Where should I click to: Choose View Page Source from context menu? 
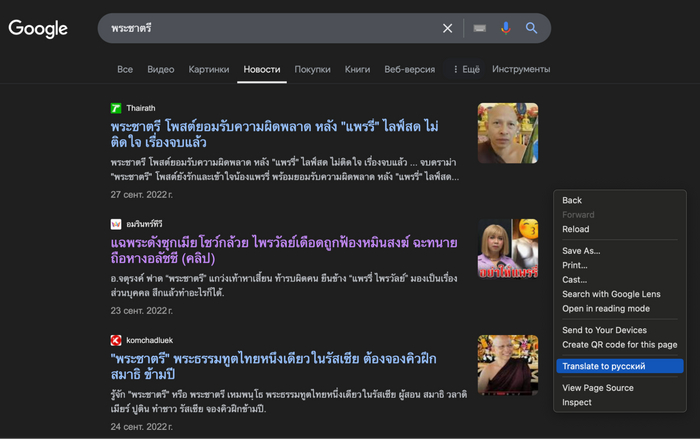(x=597, y=387)
